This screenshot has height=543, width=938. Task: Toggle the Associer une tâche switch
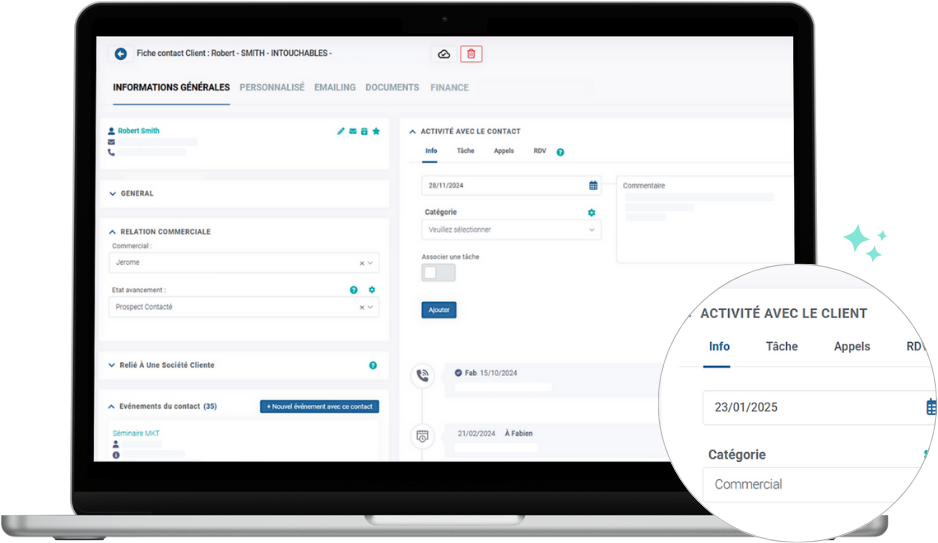438,272
